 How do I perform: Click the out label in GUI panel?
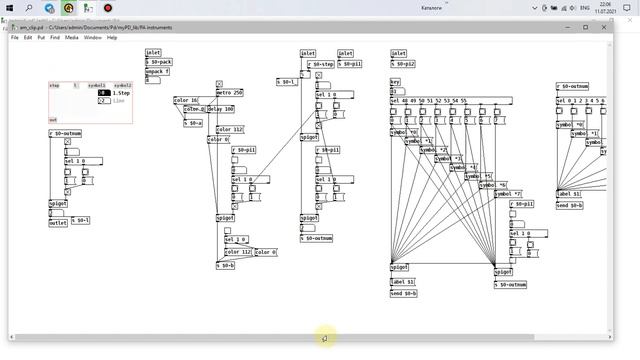[53, 120]
